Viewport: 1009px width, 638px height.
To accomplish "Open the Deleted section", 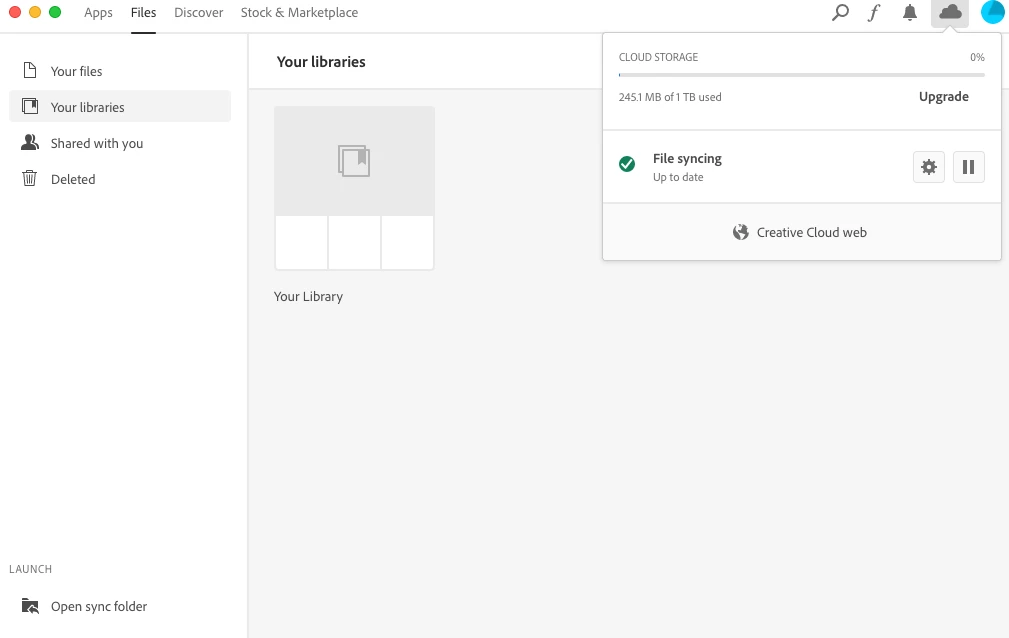I will (120, 179).
